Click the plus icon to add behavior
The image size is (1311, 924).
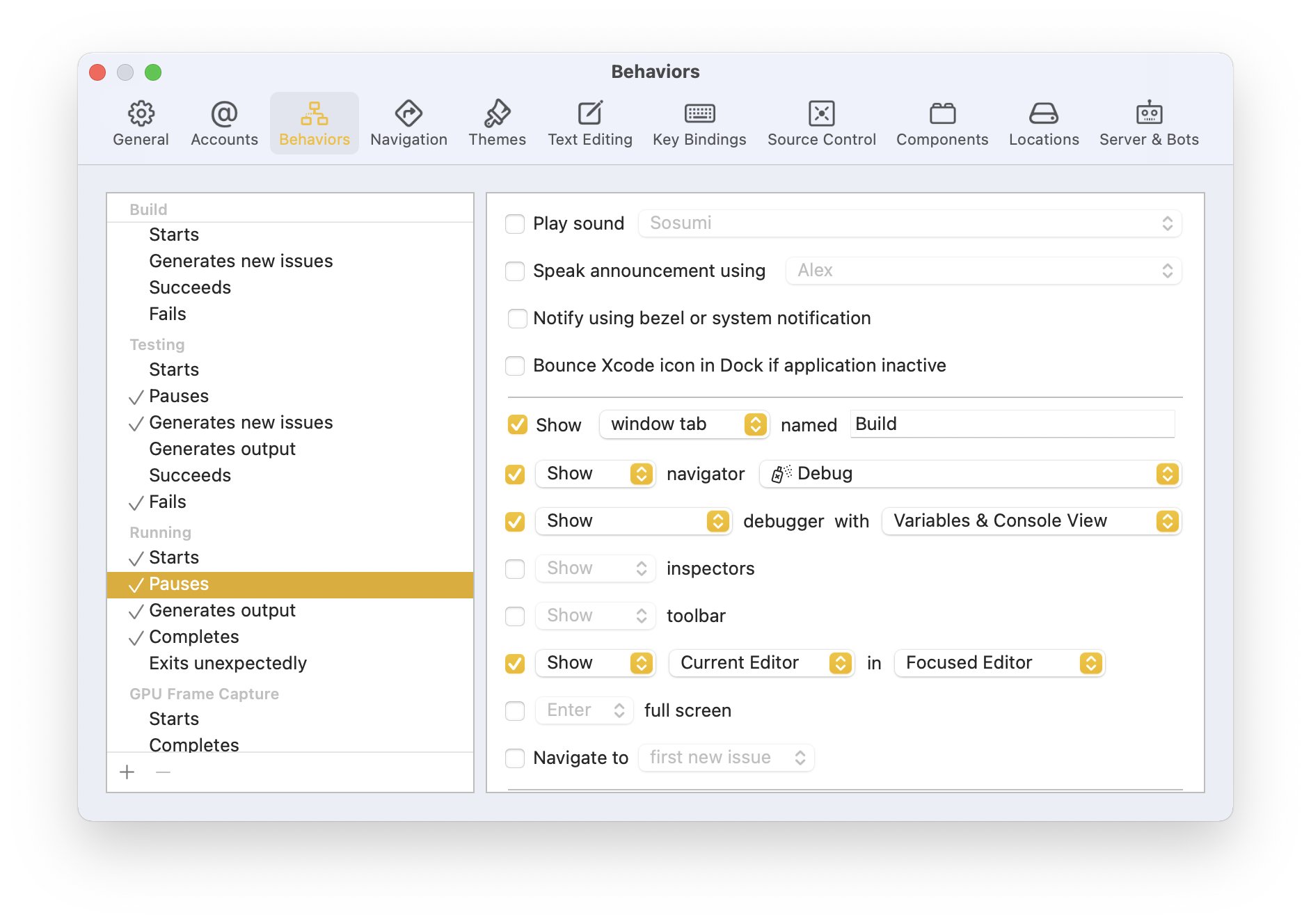pyautogui.click(x=127, y=772)
